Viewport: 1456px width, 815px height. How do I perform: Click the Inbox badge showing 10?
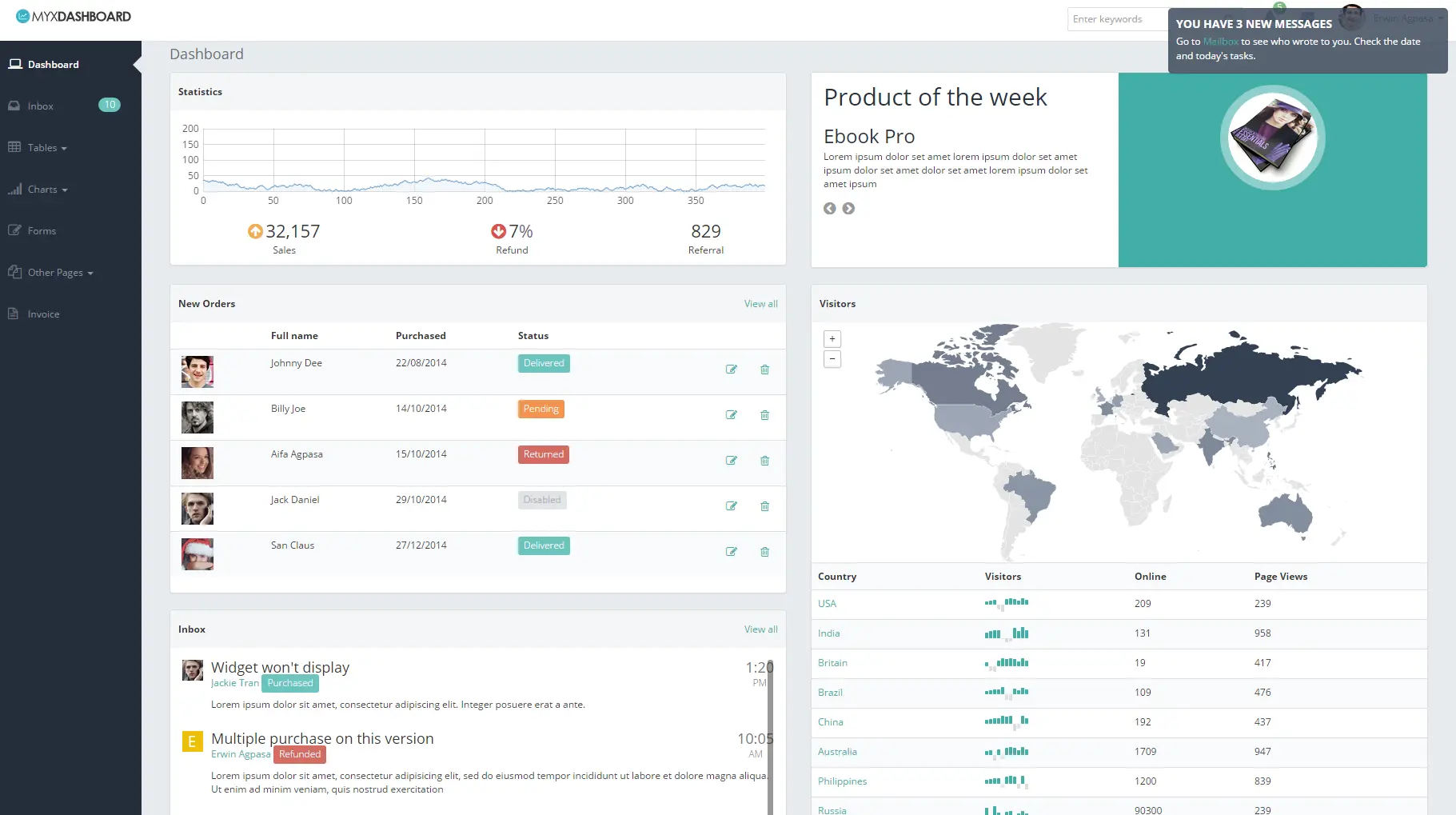pyautogui.click(x=110, y=105)
